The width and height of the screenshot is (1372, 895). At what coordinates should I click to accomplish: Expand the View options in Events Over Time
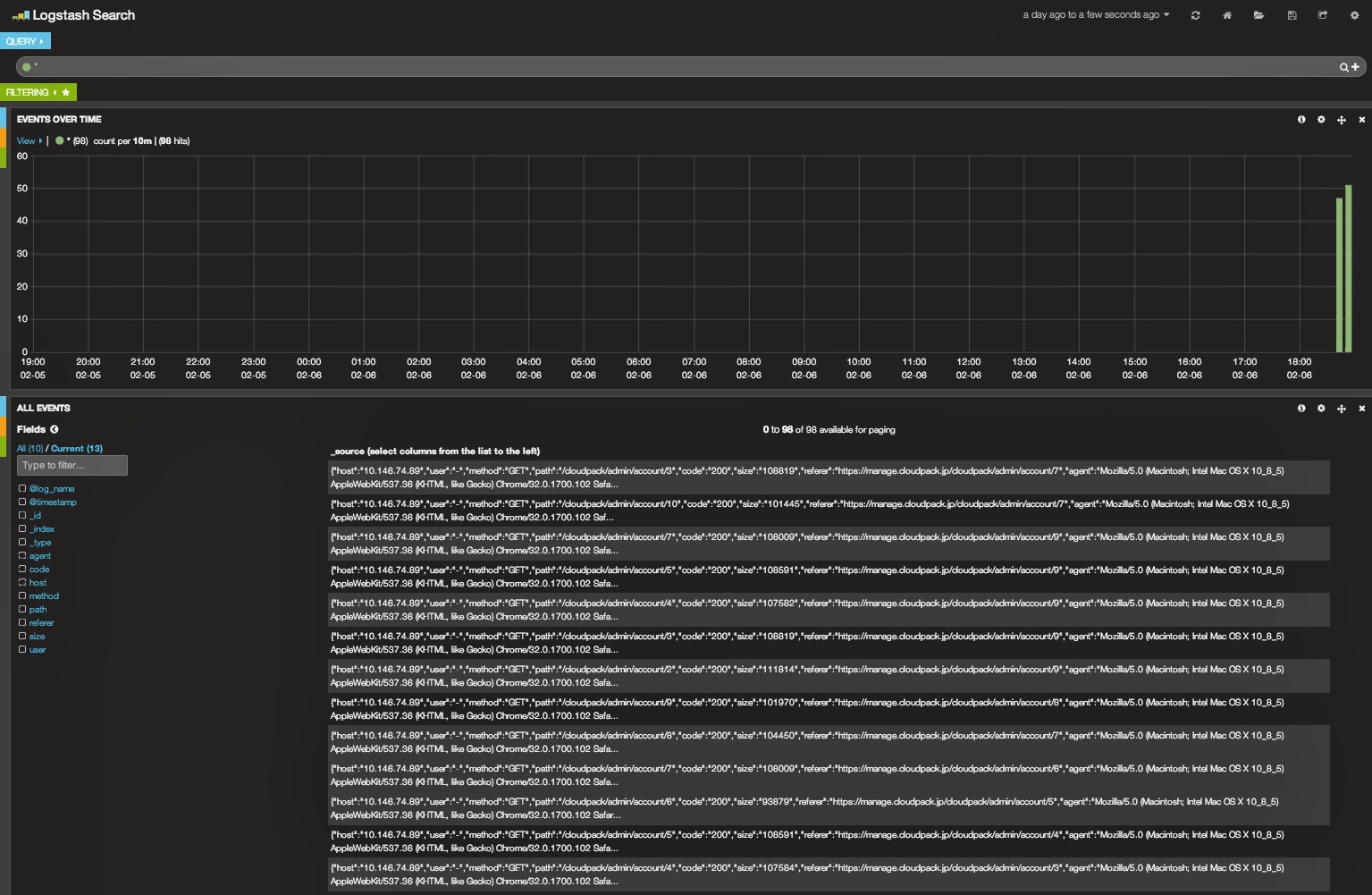pyautogui.click(x=28, y=140)
